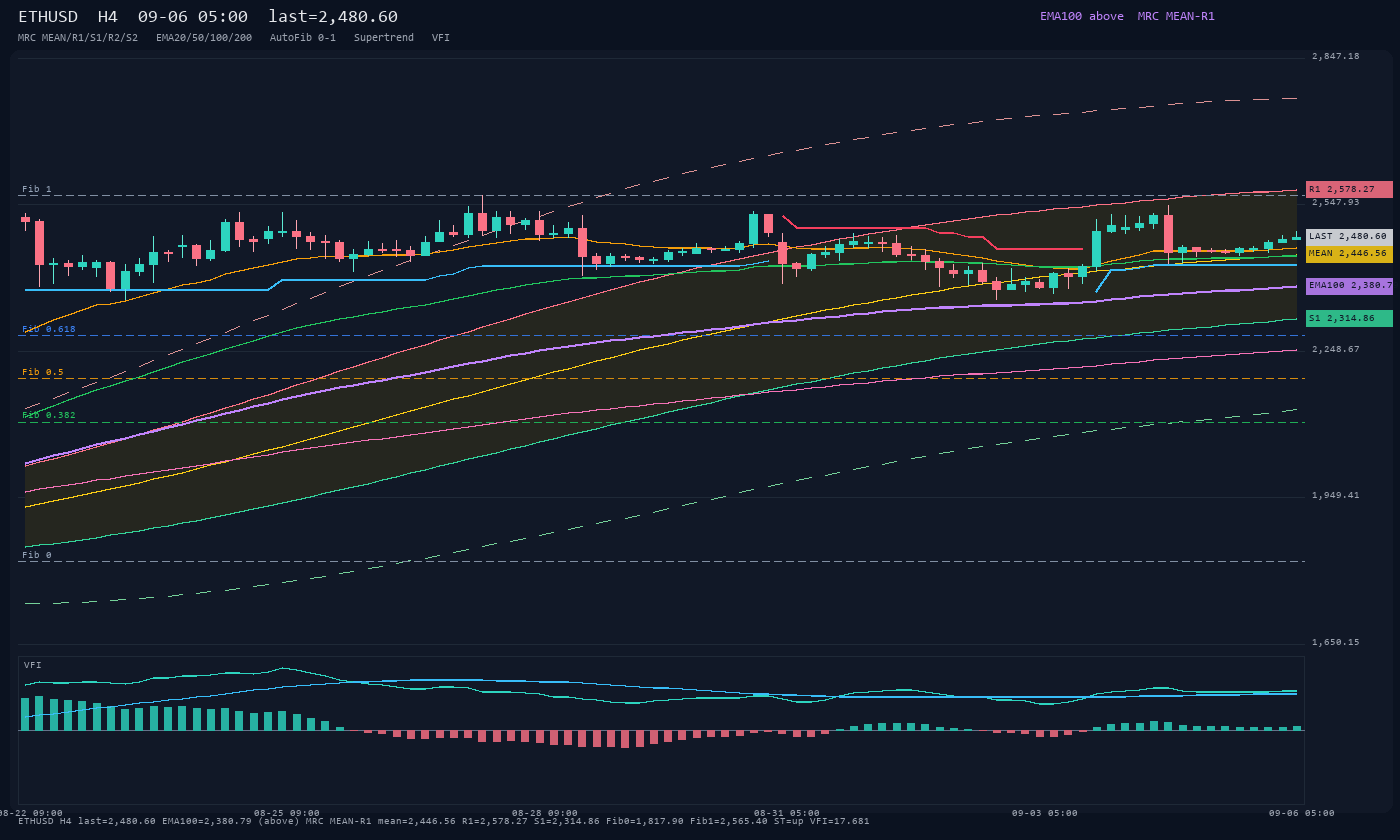Click the MRC MEAN-R1 status label
Screen dimensions: 1400x840
tap(1176, 16)
